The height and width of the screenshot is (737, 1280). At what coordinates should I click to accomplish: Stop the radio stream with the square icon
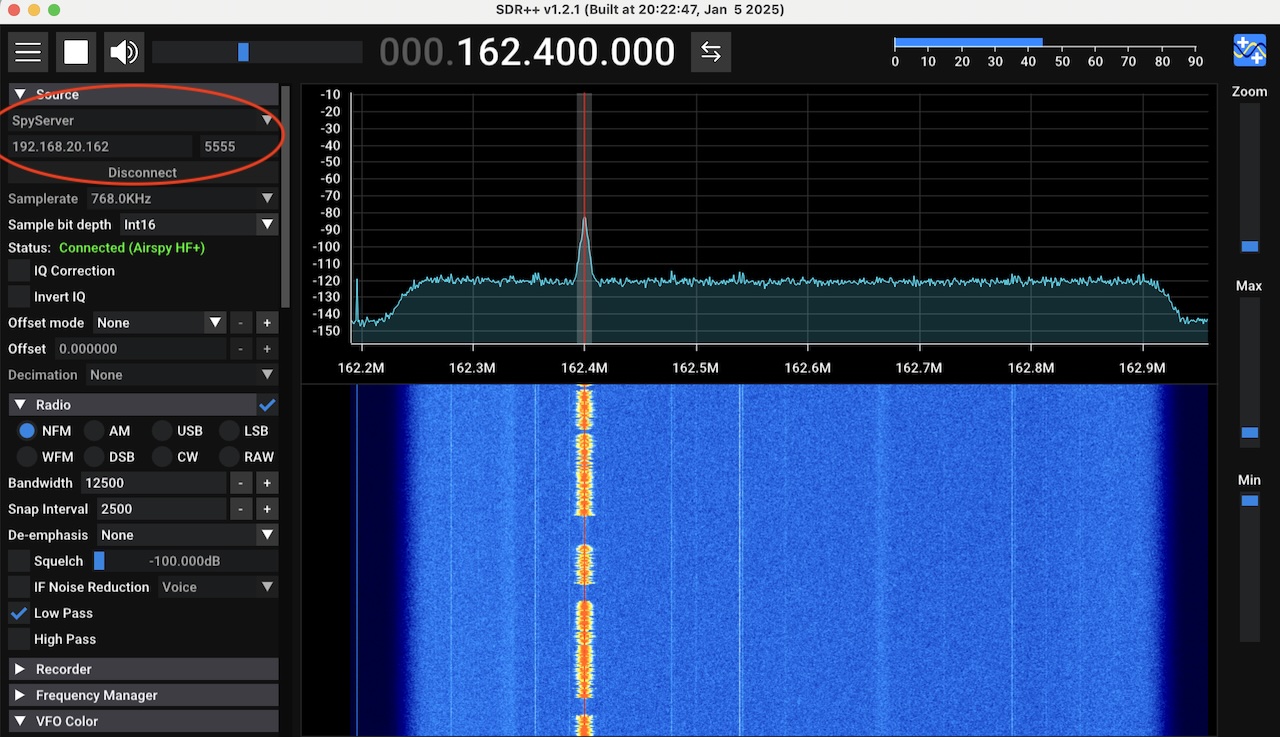click(76, 51)
